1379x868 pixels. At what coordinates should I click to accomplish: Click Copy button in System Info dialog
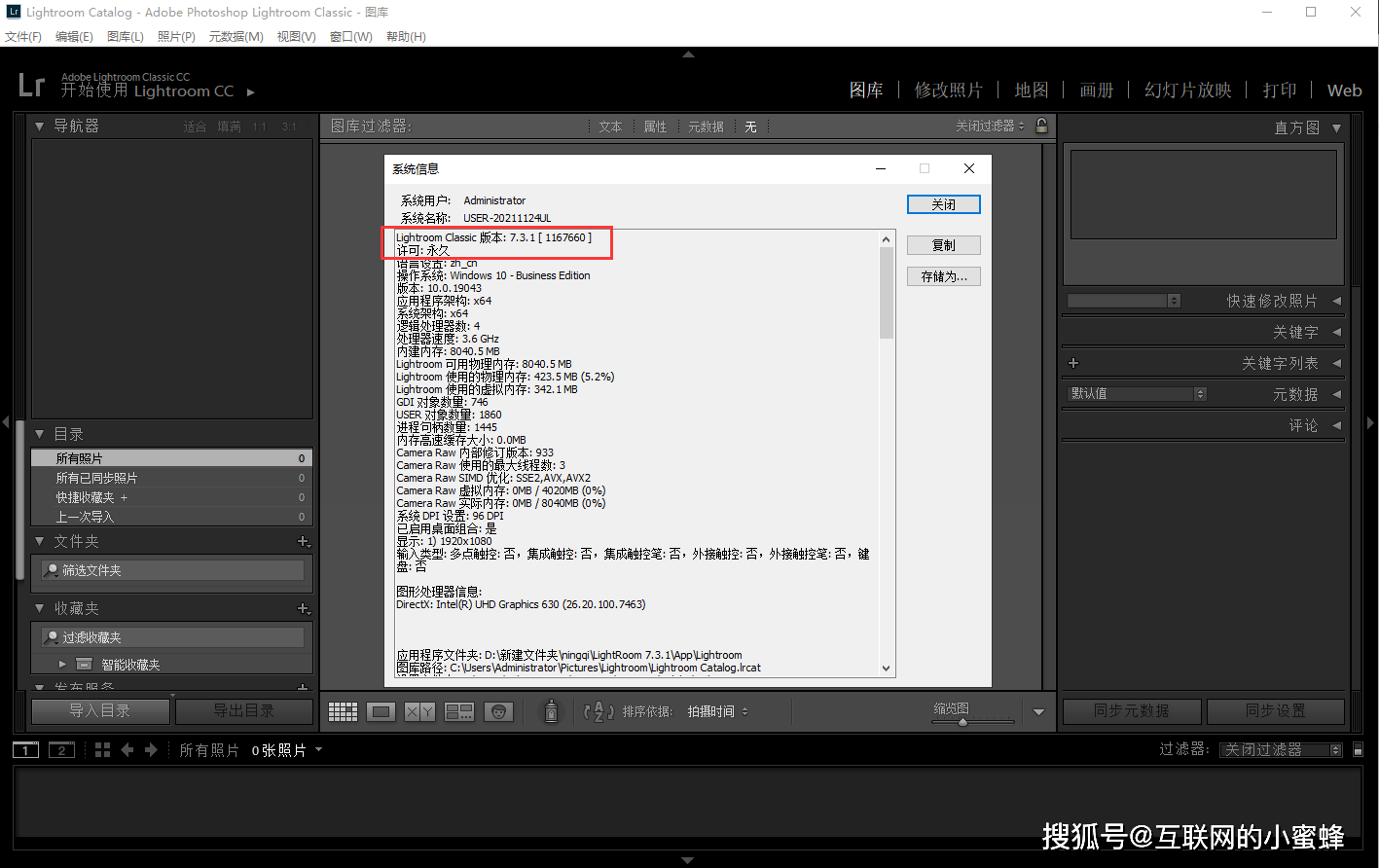click(x=943, y=245)
